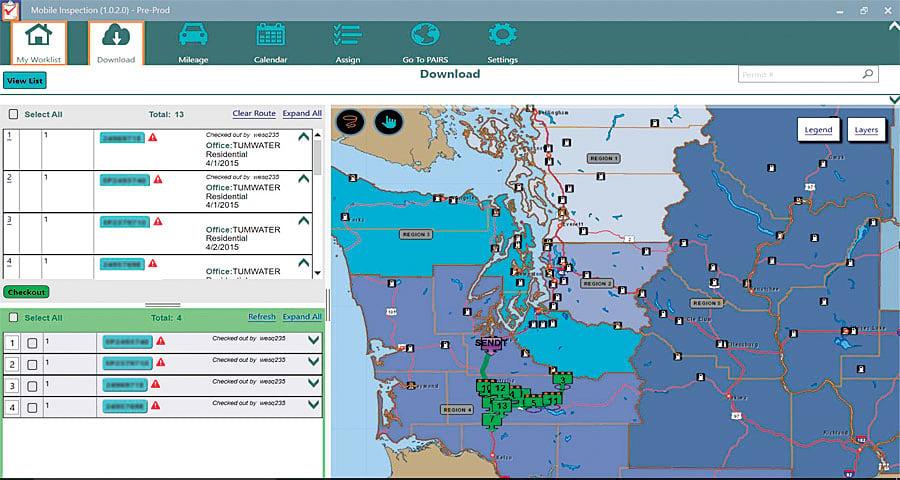Click the Go To PAIRS globe icon

425,36
